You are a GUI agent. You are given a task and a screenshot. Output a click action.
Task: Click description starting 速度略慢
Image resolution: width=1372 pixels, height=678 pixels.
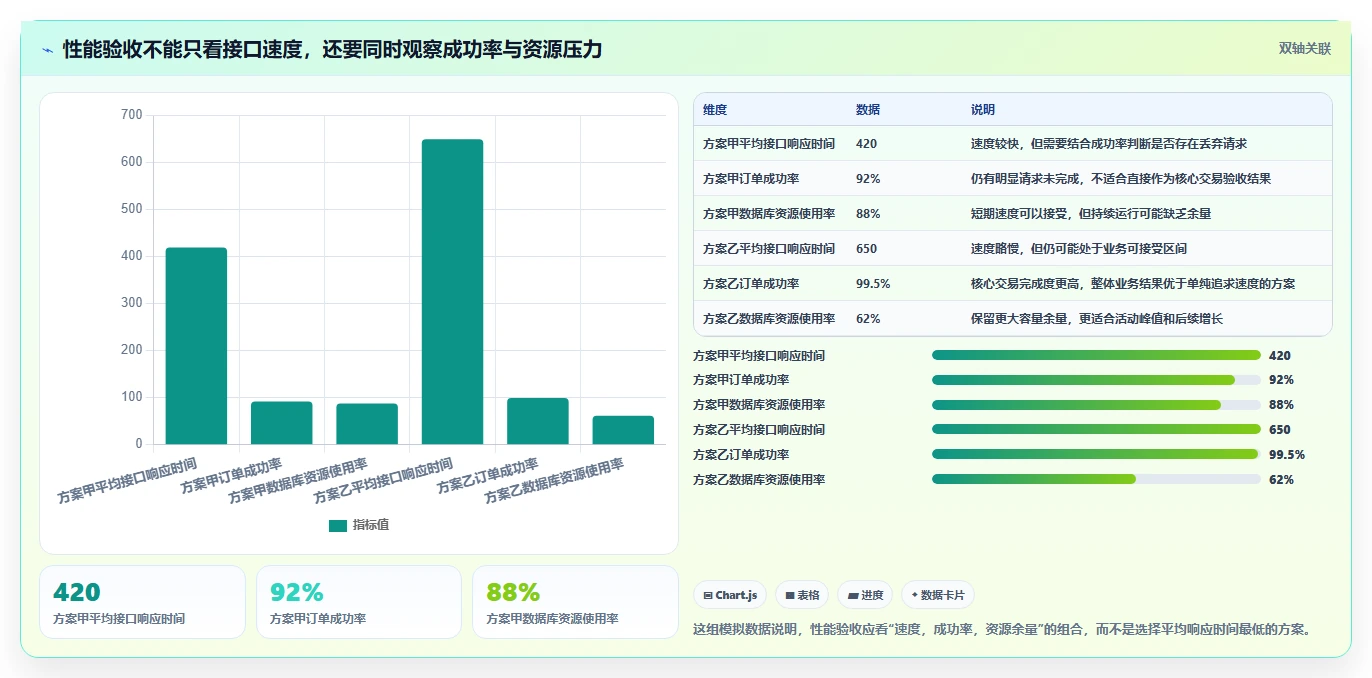1079,249
